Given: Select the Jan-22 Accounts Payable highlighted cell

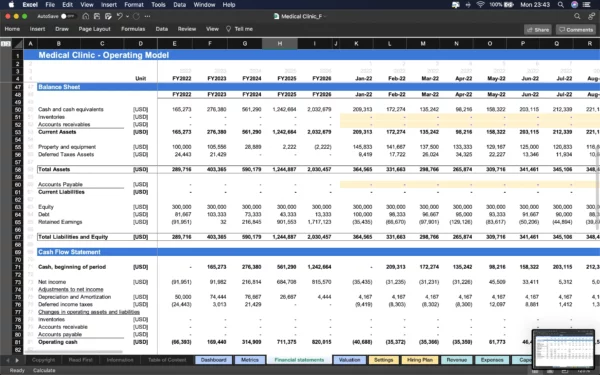Looking at the screenshot, I should pos(356,184).
